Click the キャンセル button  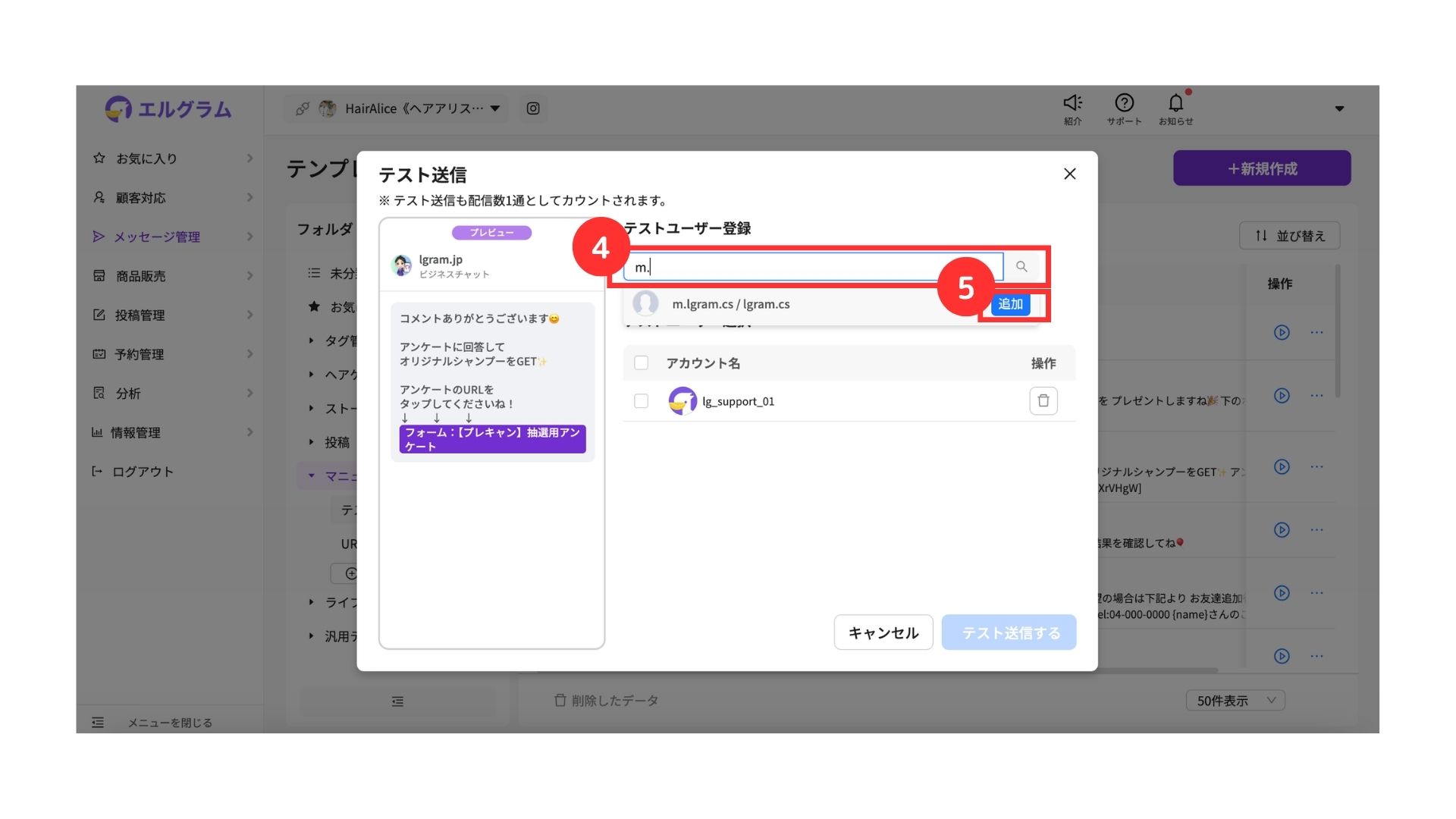coord(883,632)
